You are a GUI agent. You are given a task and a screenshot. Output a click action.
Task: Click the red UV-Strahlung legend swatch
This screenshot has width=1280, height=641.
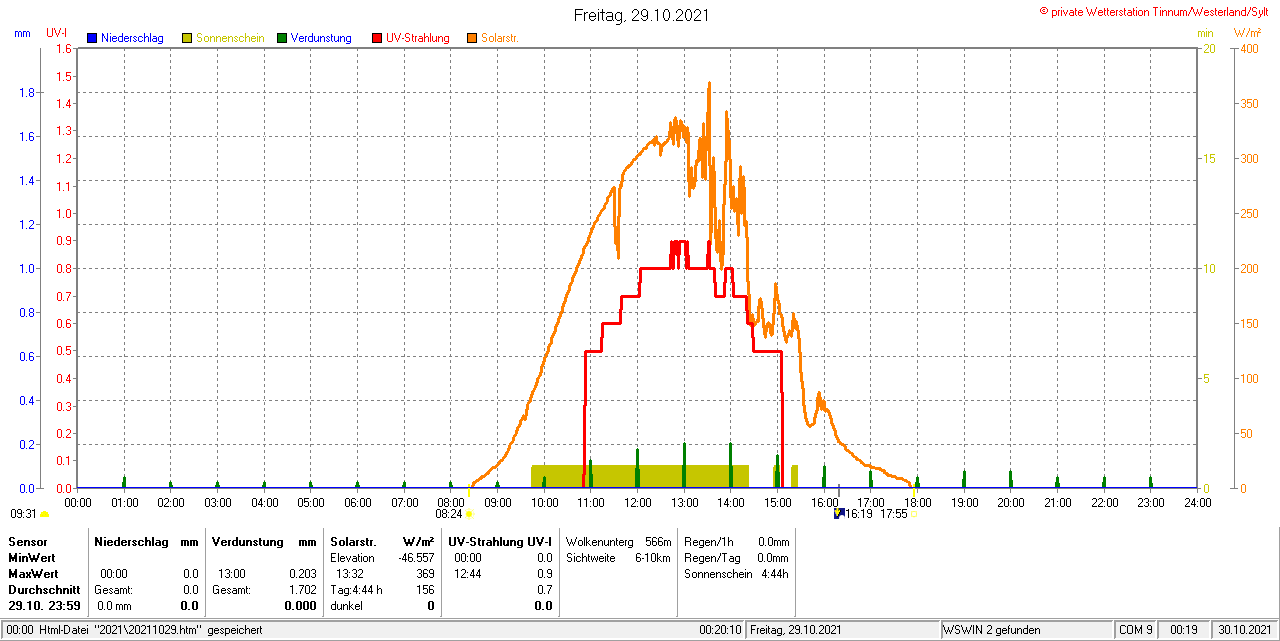point(377,38)
